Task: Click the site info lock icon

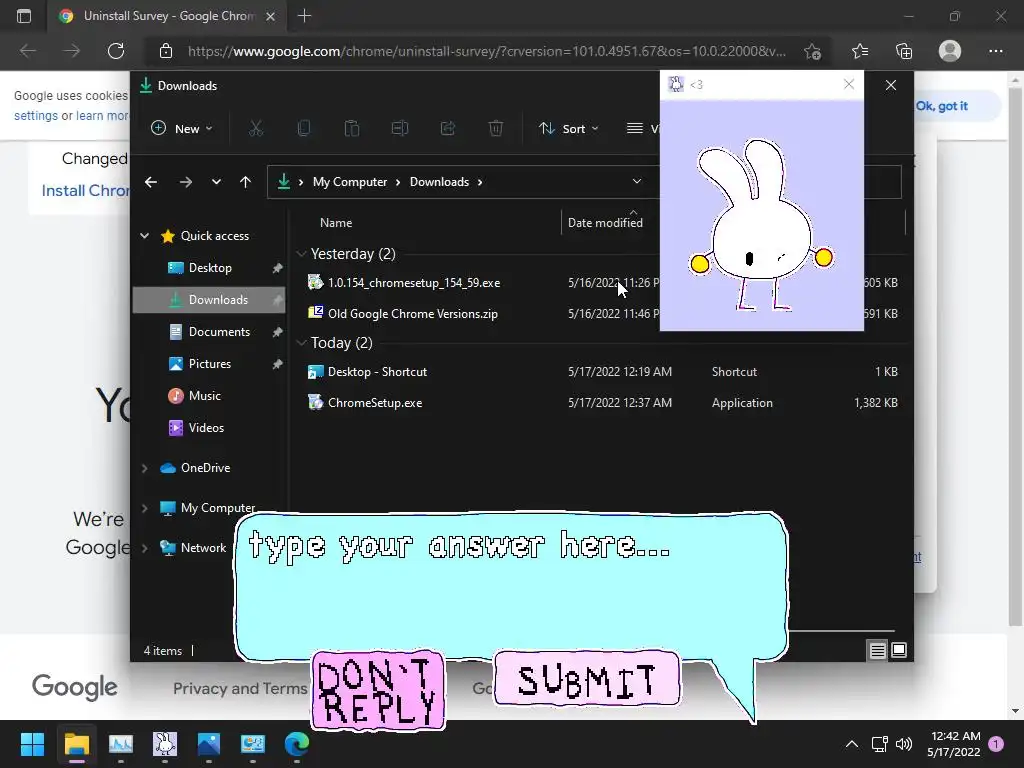Action: (166, 51)
